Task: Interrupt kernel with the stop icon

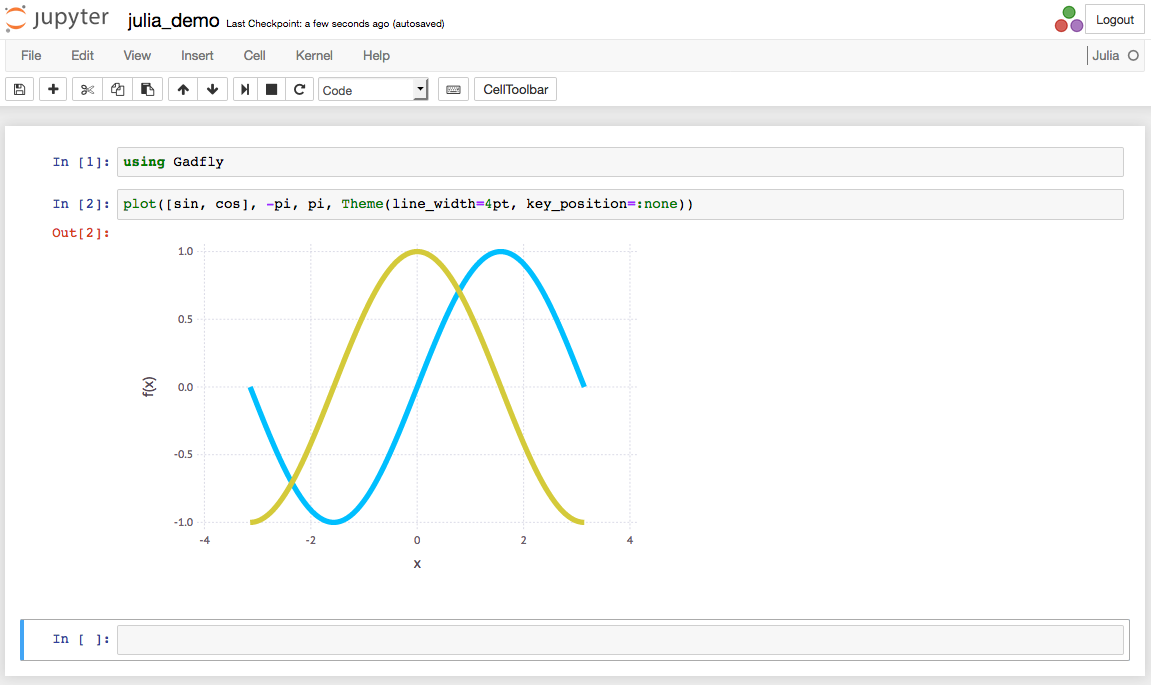Action: tap(271, 90)
